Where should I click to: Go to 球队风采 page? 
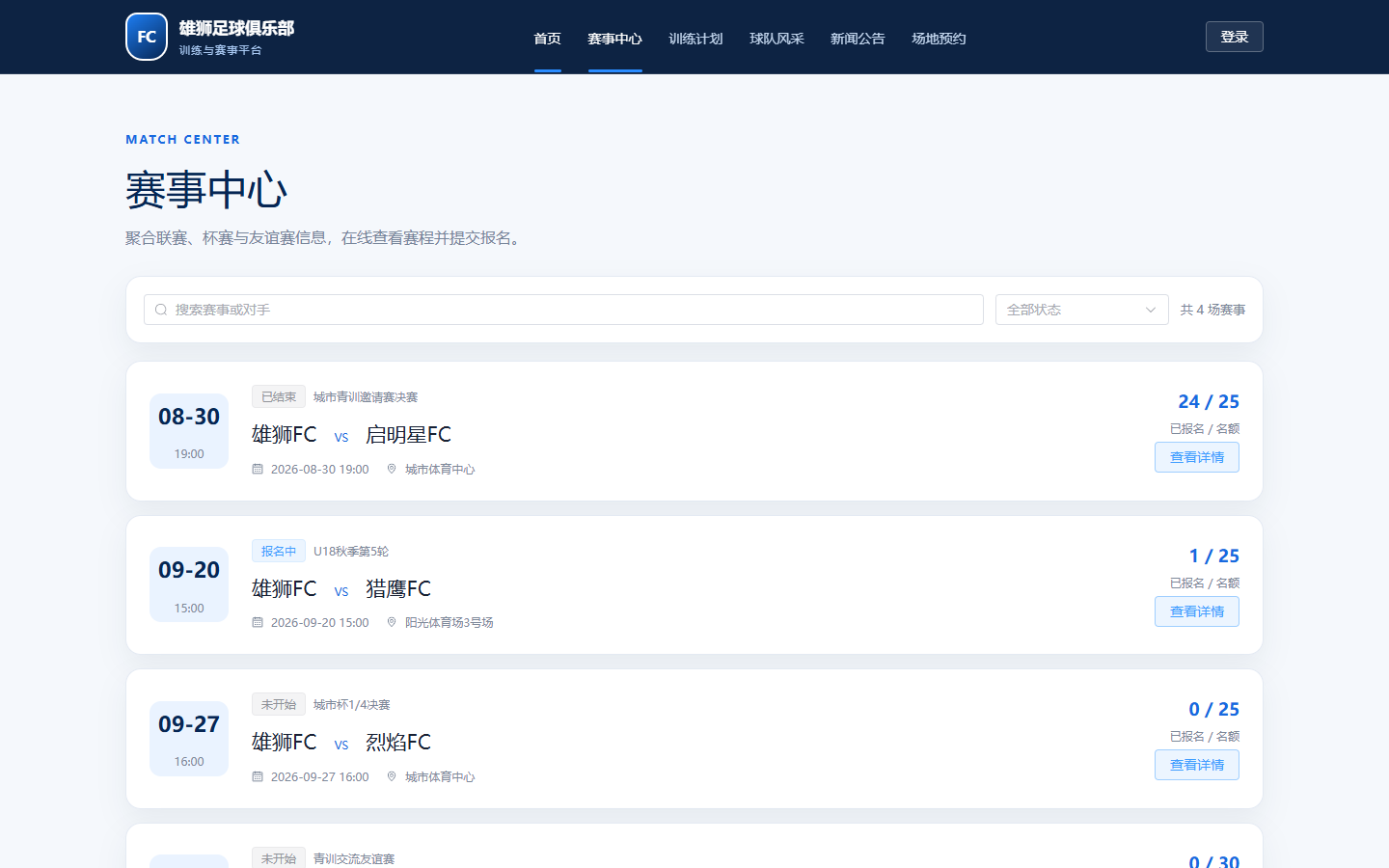[x=776, y=39]
